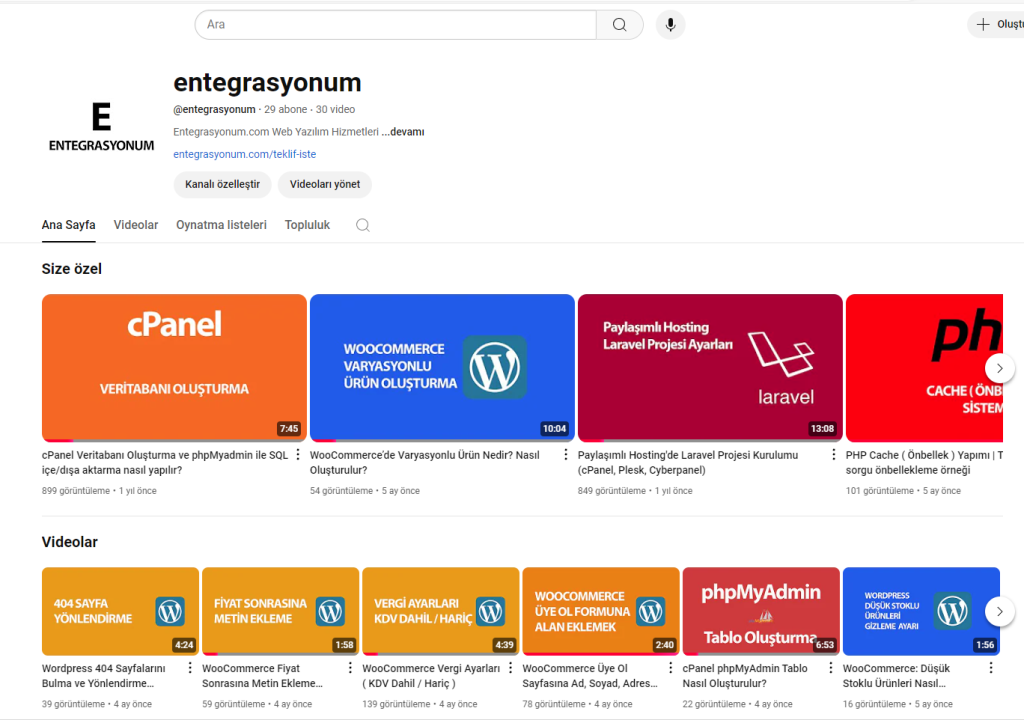
Task: Show next videos in Videolar row
Action: pos(999,612)
